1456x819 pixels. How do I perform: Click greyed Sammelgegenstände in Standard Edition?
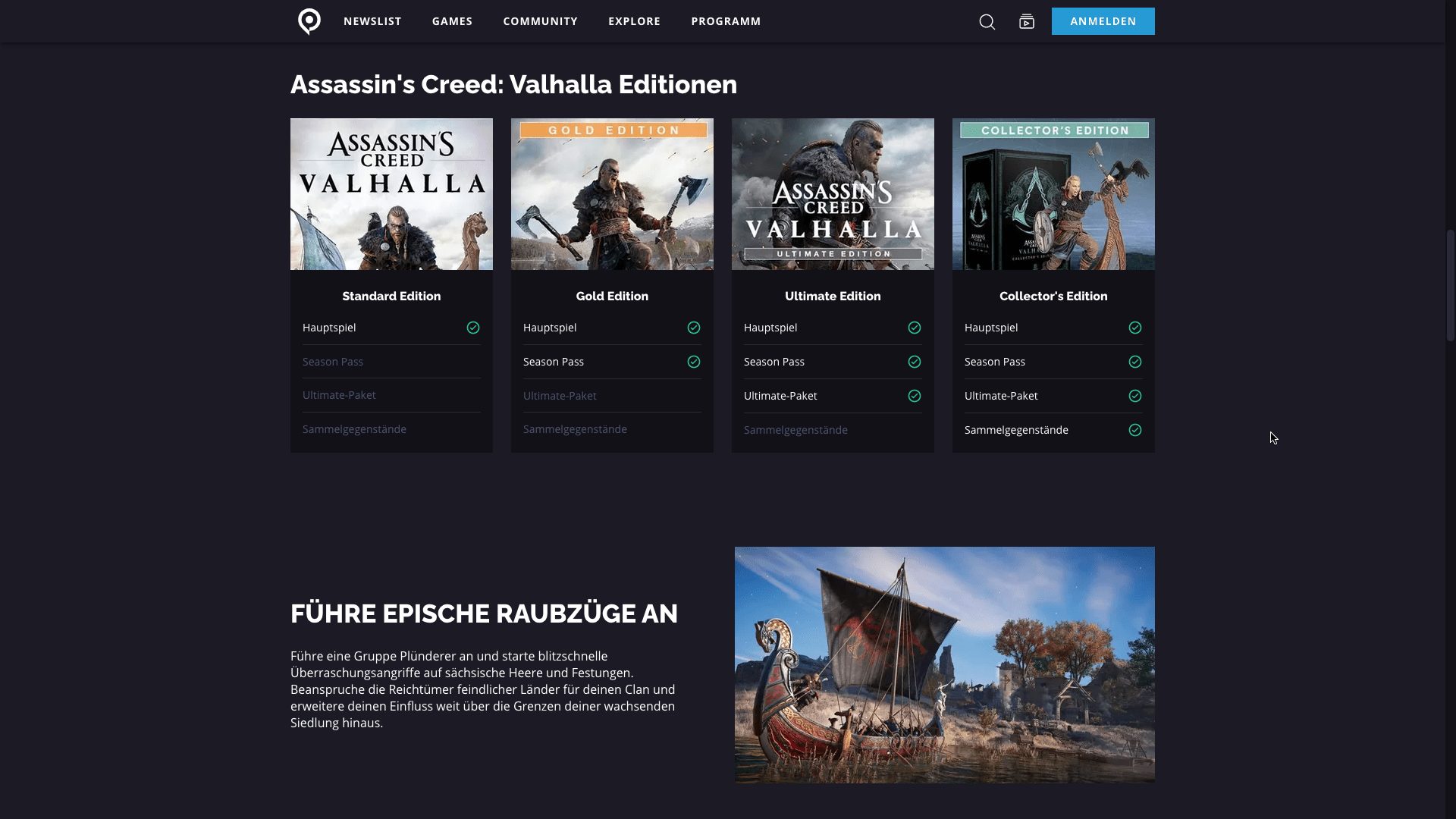354,429
